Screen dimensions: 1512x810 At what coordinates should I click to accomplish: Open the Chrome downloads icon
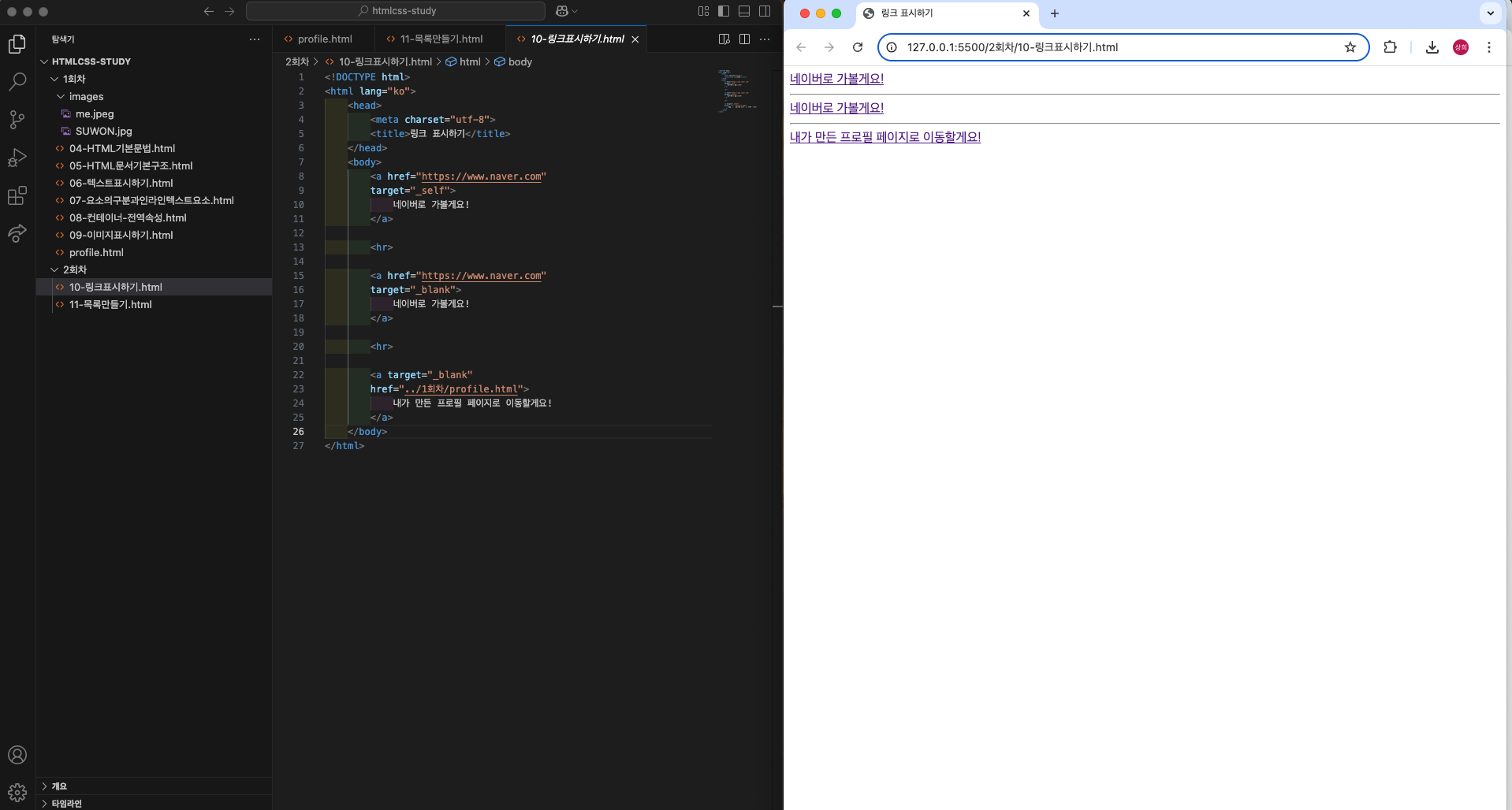click(1432, 47)
